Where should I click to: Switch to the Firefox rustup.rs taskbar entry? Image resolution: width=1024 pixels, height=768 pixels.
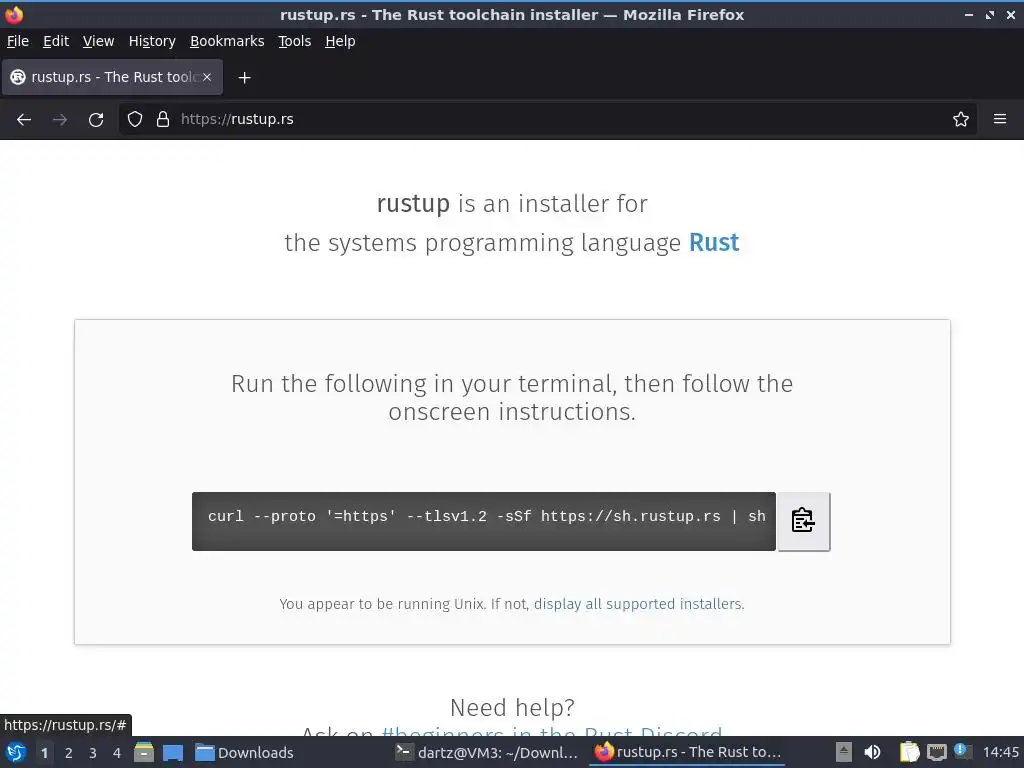[x=687, y=752]
